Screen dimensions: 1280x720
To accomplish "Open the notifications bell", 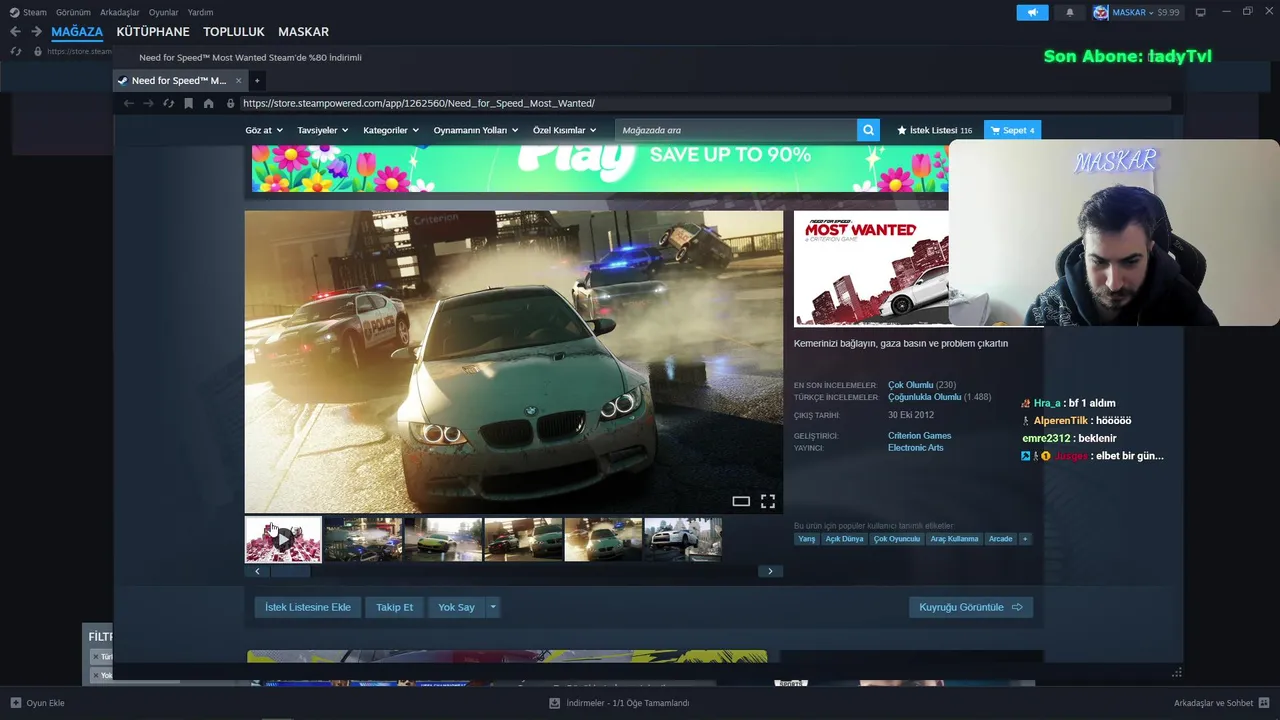I will (1069, 12).
